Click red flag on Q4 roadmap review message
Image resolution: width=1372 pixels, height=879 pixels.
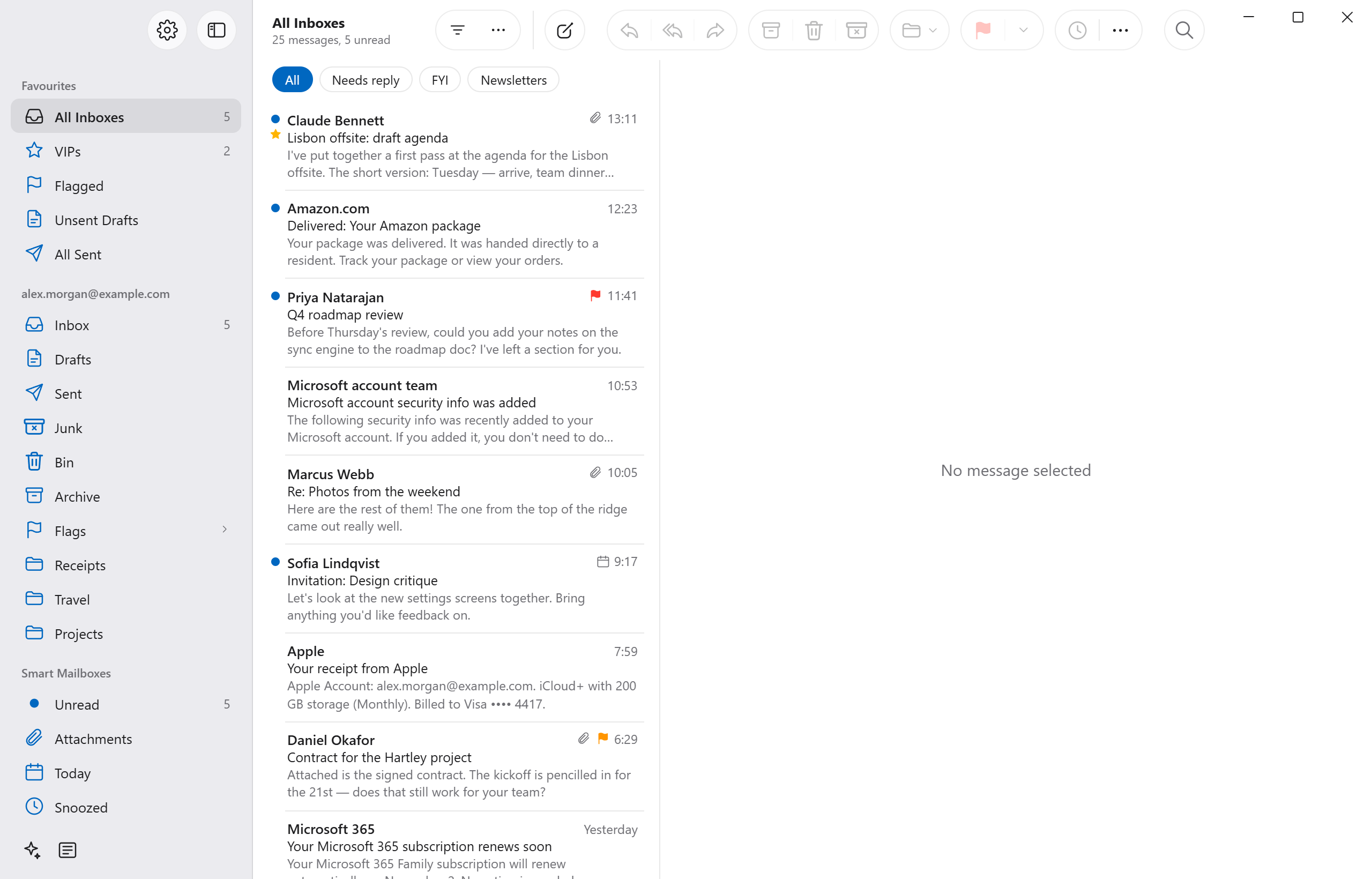[595, 296]
